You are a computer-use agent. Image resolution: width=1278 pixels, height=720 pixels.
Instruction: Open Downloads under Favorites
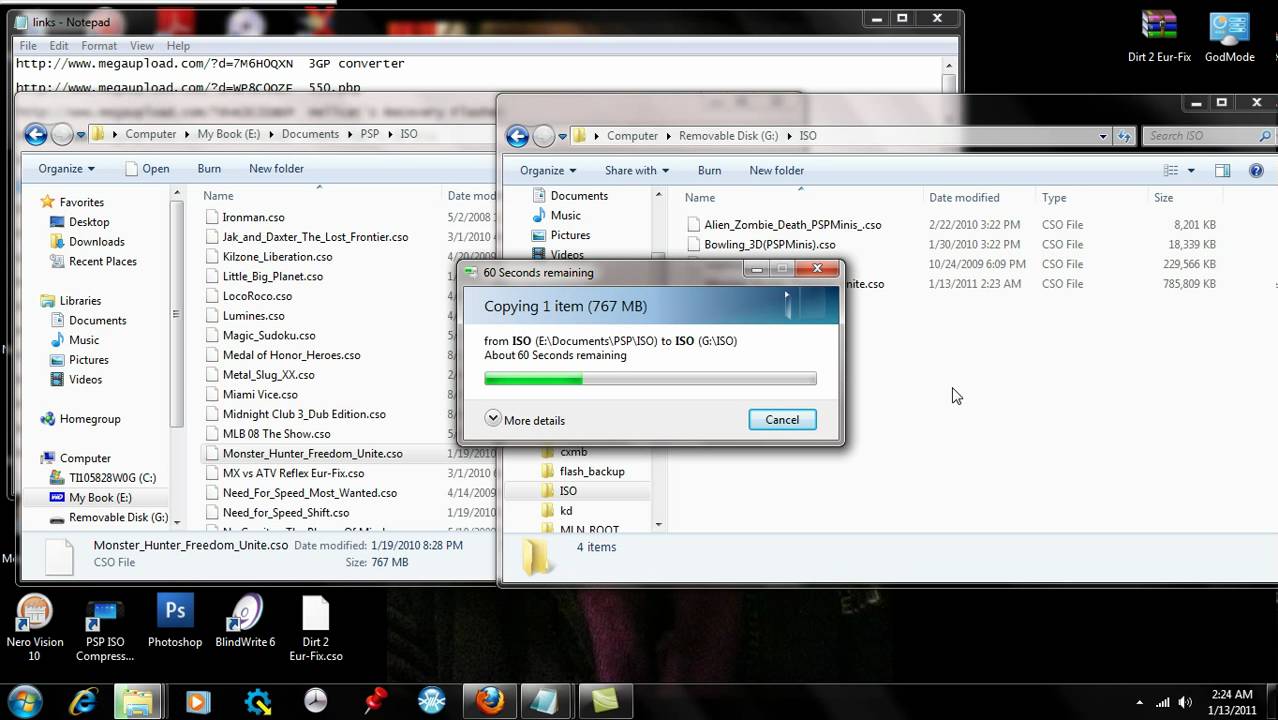click(96, 241)
